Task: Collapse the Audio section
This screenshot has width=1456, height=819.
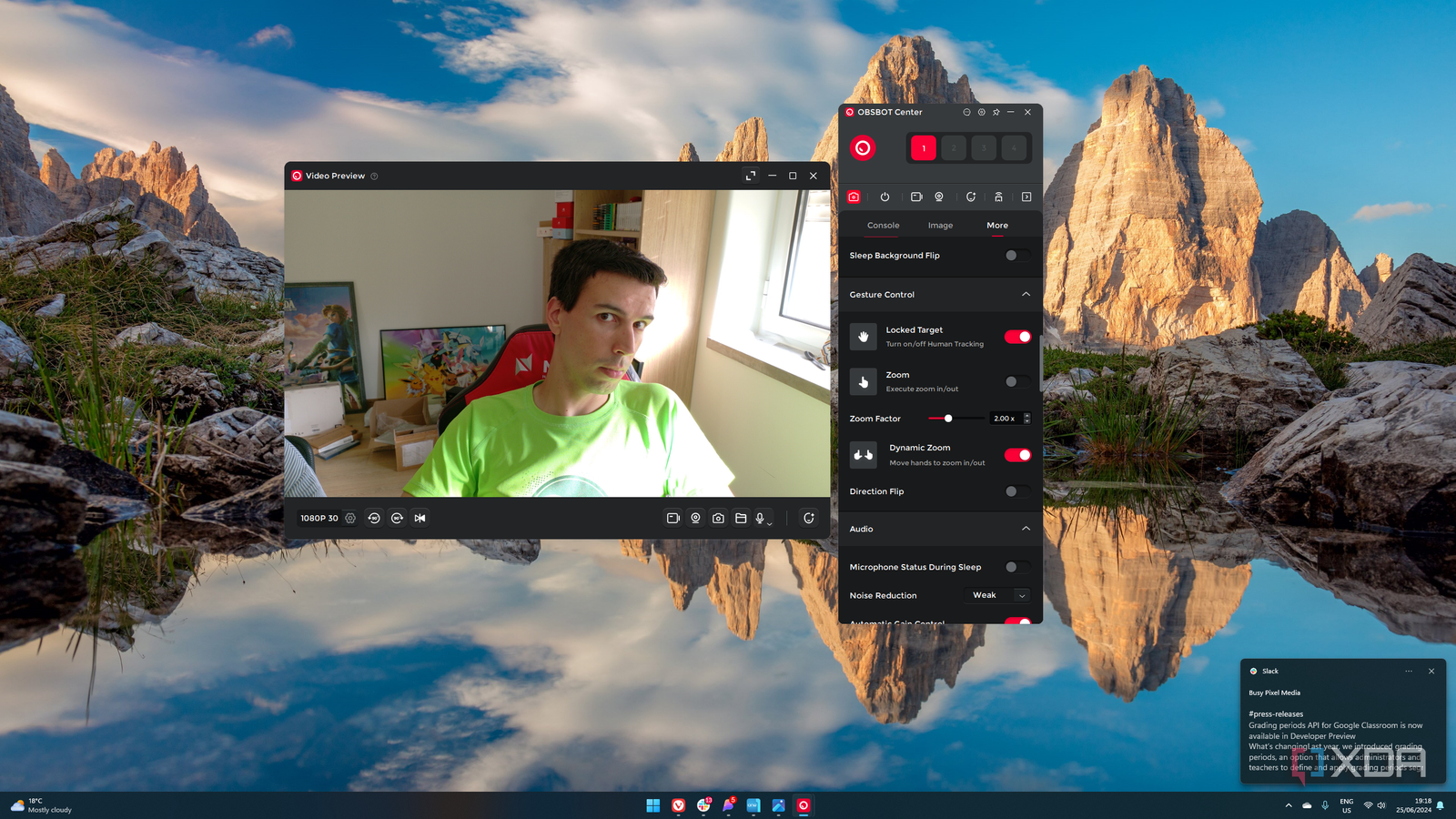Action: 1026,529
